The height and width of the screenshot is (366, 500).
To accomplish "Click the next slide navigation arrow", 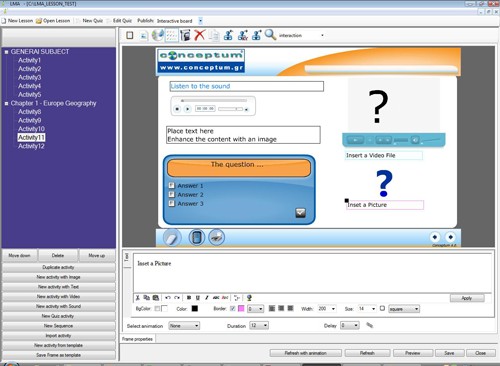I will (450, 237).
